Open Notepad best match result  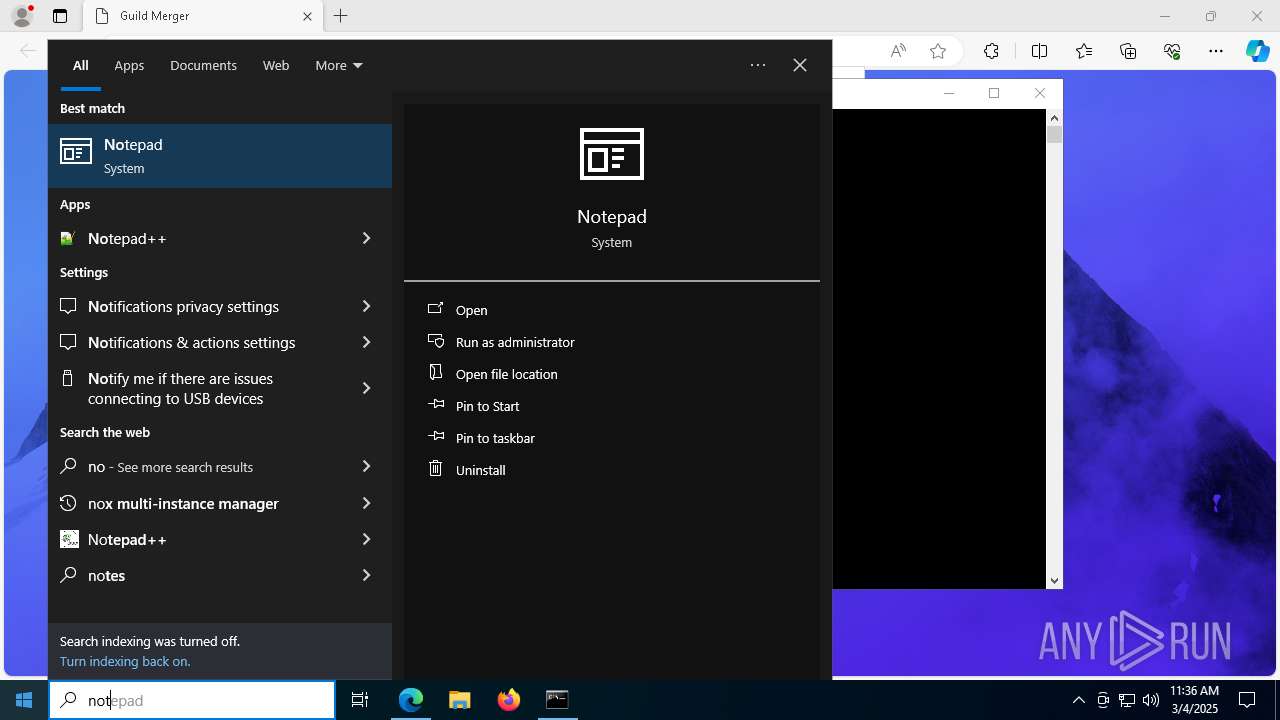point(220,156)
